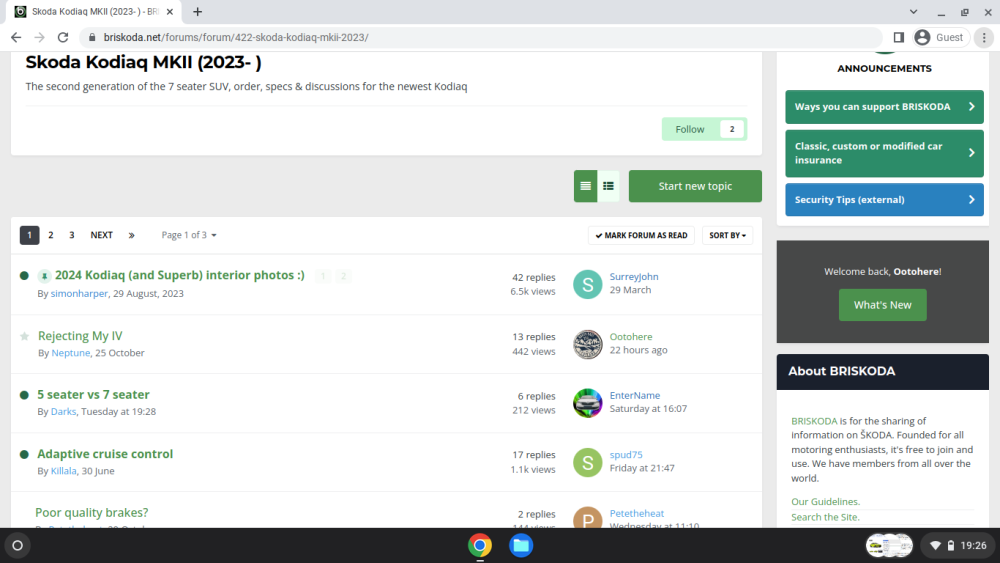
Task: Close the Skoda Kodiaq MKII tab
Action: [x=170, y=11]
